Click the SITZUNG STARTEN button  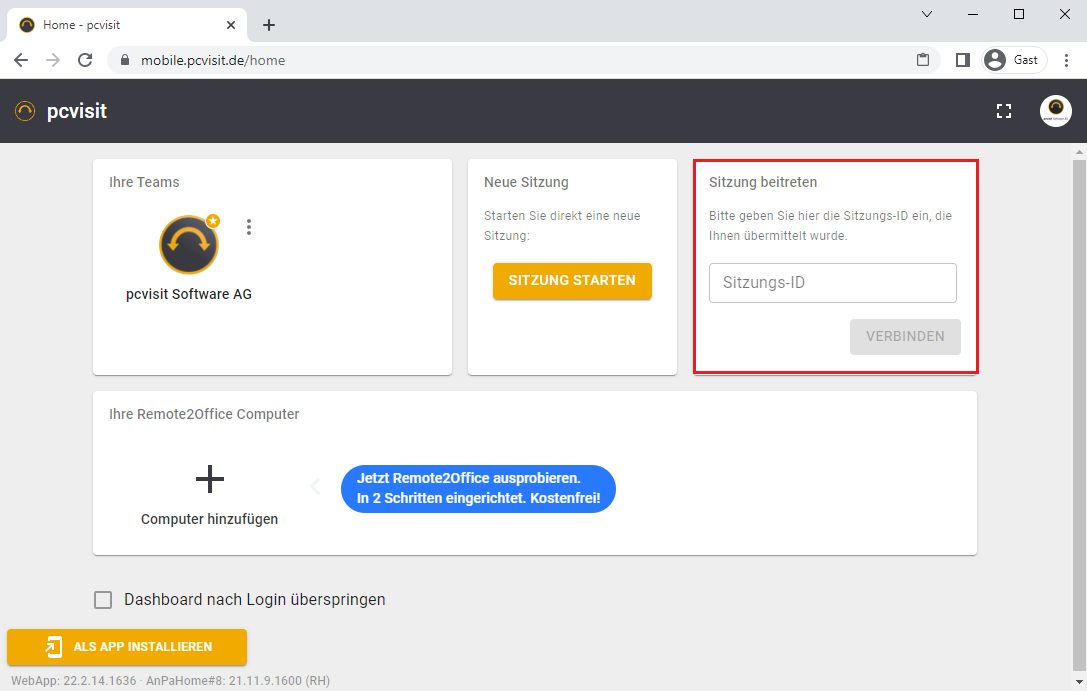point(572,281)
